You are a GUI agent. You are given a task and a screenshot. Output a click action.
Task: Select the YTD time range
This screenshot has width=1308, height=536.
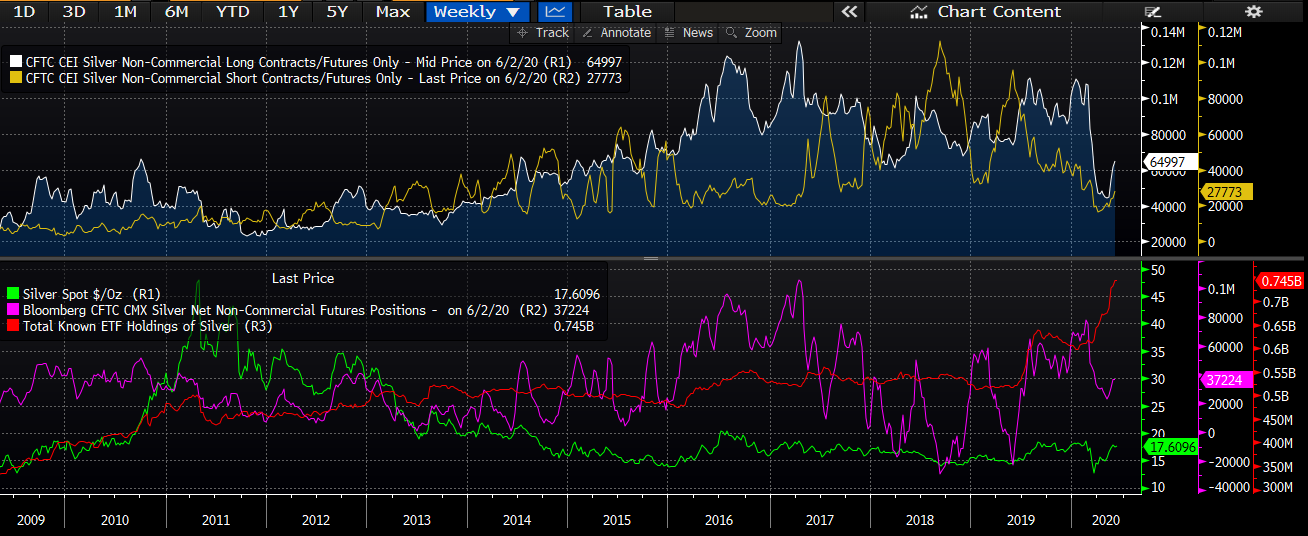coord(233,12)
